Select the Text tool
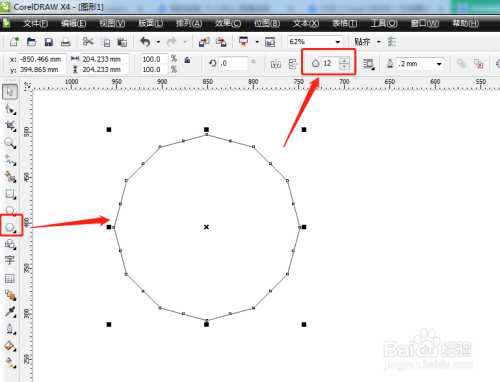Image resolution: width=500 pixels, height=382 pixels. coord(10,261)
